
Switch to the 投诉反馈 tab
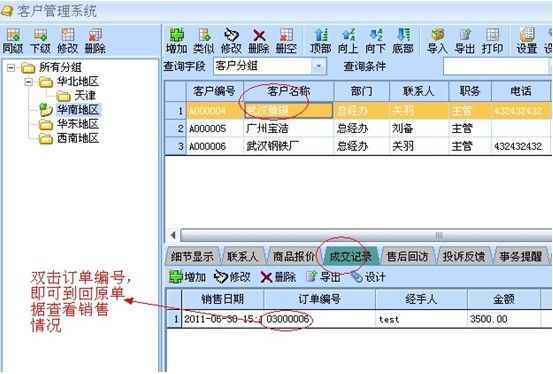[464, 257]
